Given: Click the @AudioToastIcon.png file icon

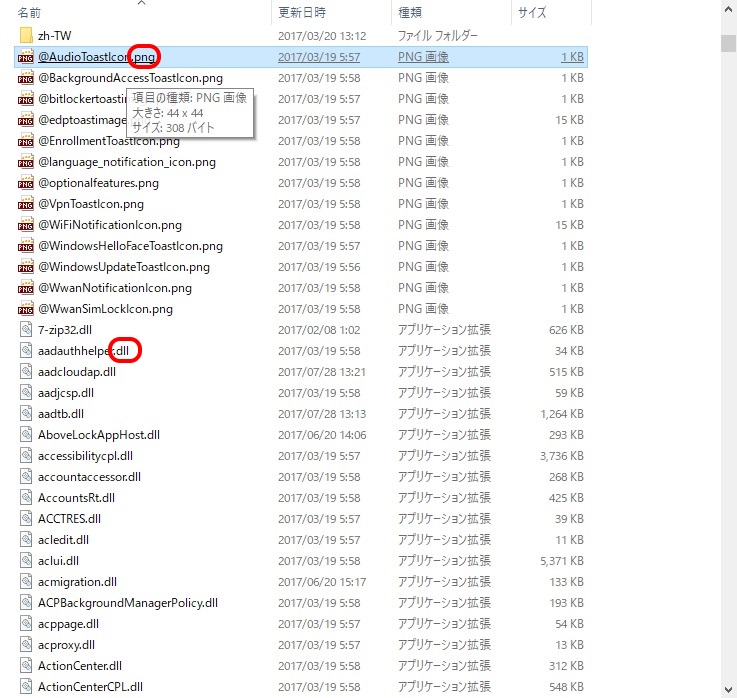Looking at the screenshot, I should (26, 57).
